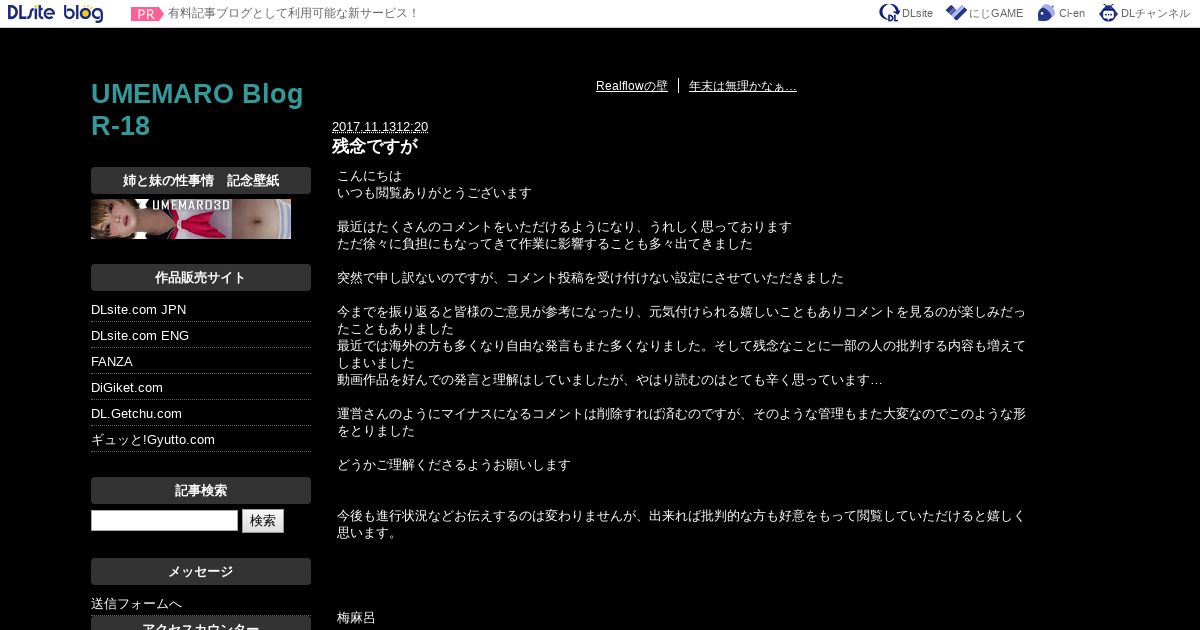This screenshot has width=1200, height=630.
Task: Click the こんにちは greeting line
Action: tap(369, 176)
